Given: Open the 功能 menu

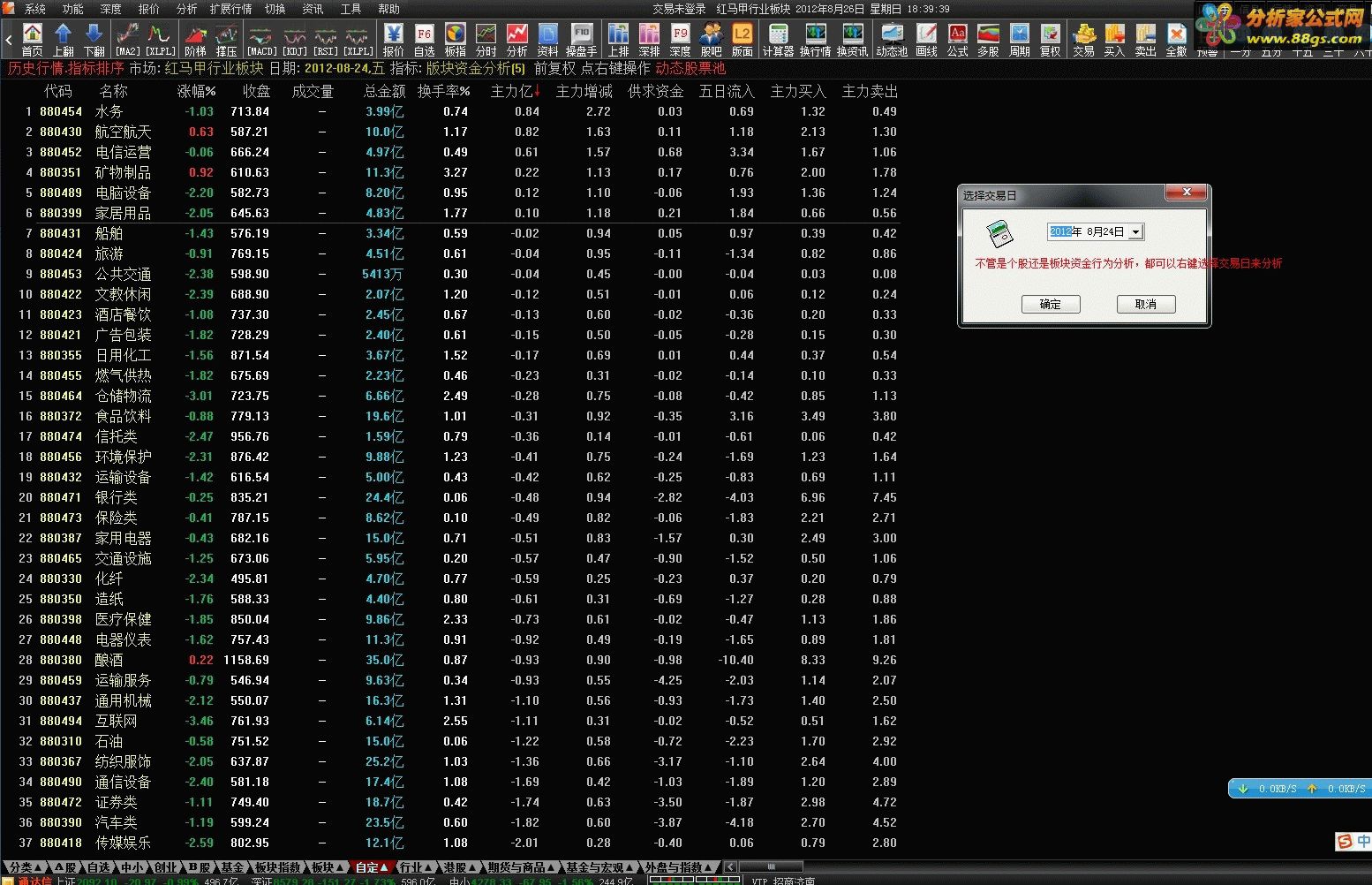Looking at the screenshot, I should coord(72,9).
